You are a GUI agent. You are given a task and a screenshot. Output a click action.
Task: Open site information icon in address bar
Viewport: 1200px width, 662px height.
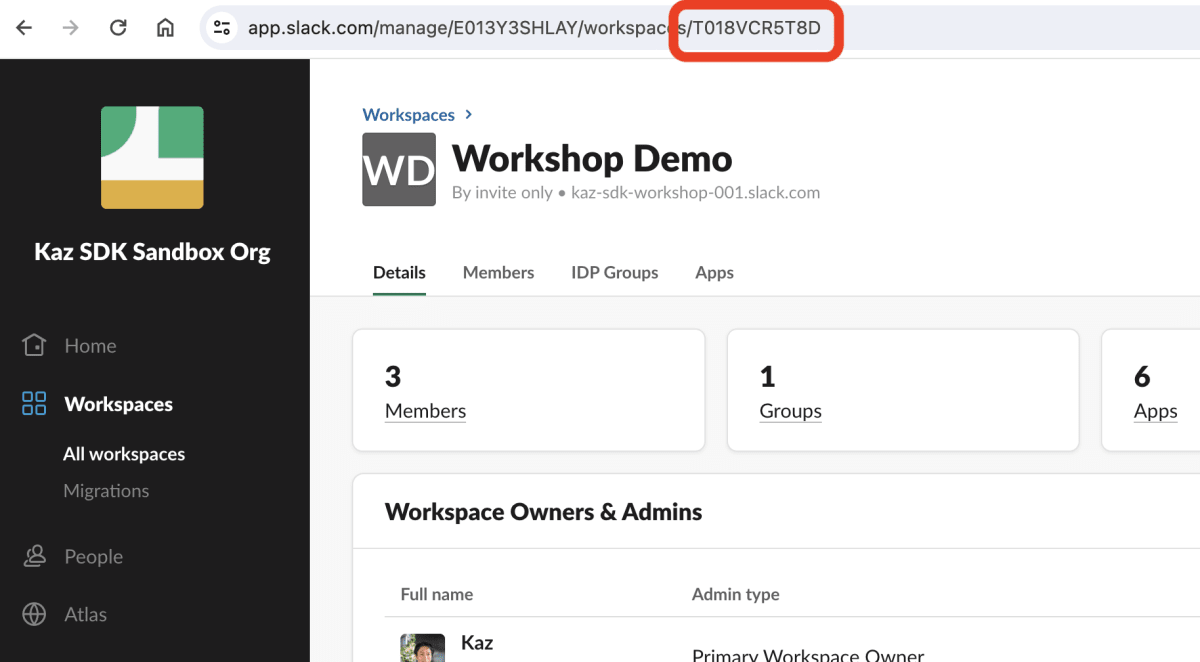(222, 28)
